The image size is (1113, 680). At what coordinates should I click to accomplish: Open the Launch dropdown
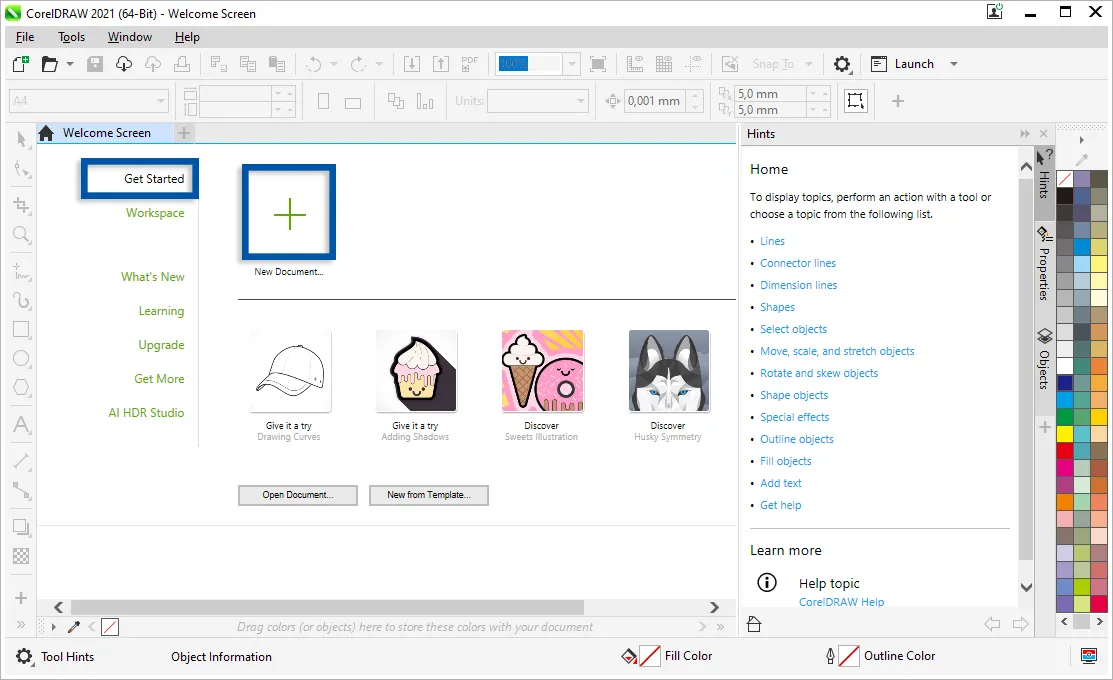click(x=952, y=63)
